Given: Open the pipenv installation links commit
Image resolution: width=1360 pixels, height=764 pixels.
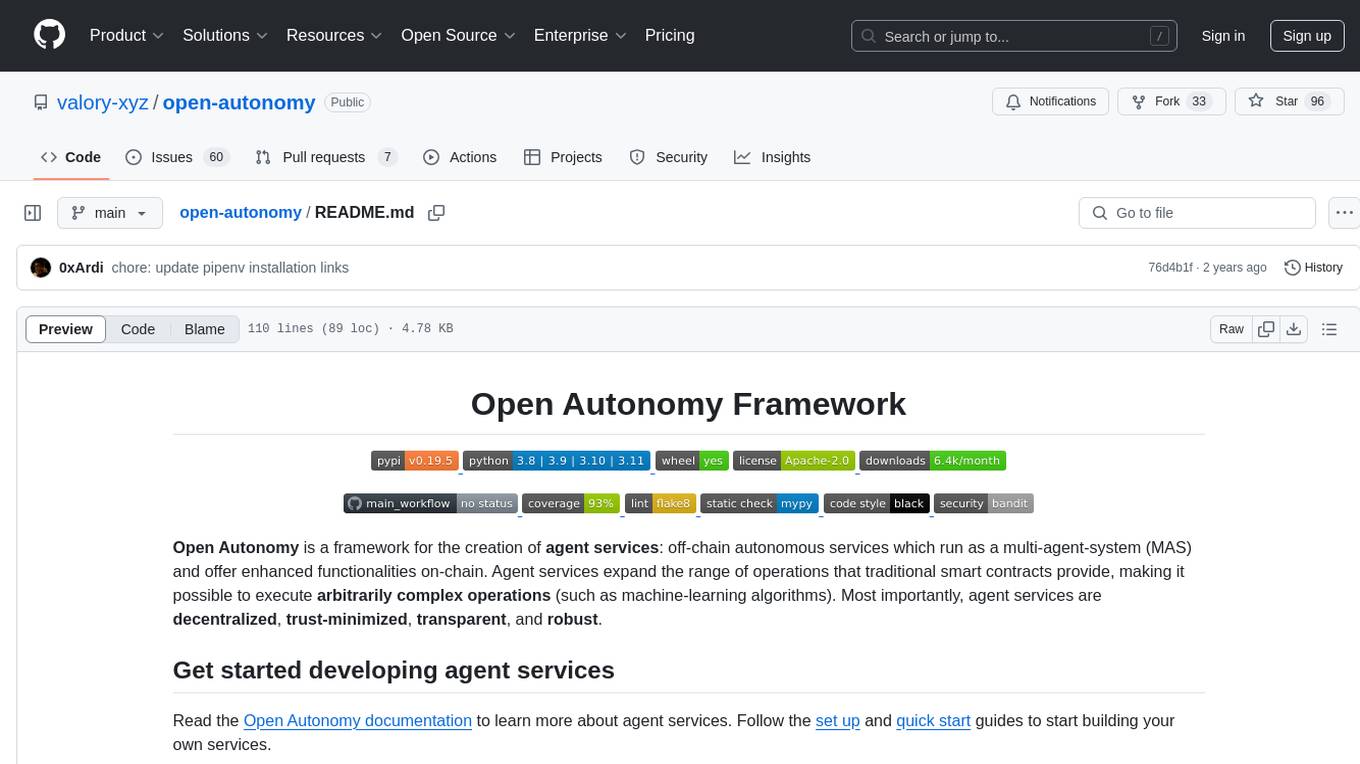Looking at the screenshot, I should pos(230,268).
